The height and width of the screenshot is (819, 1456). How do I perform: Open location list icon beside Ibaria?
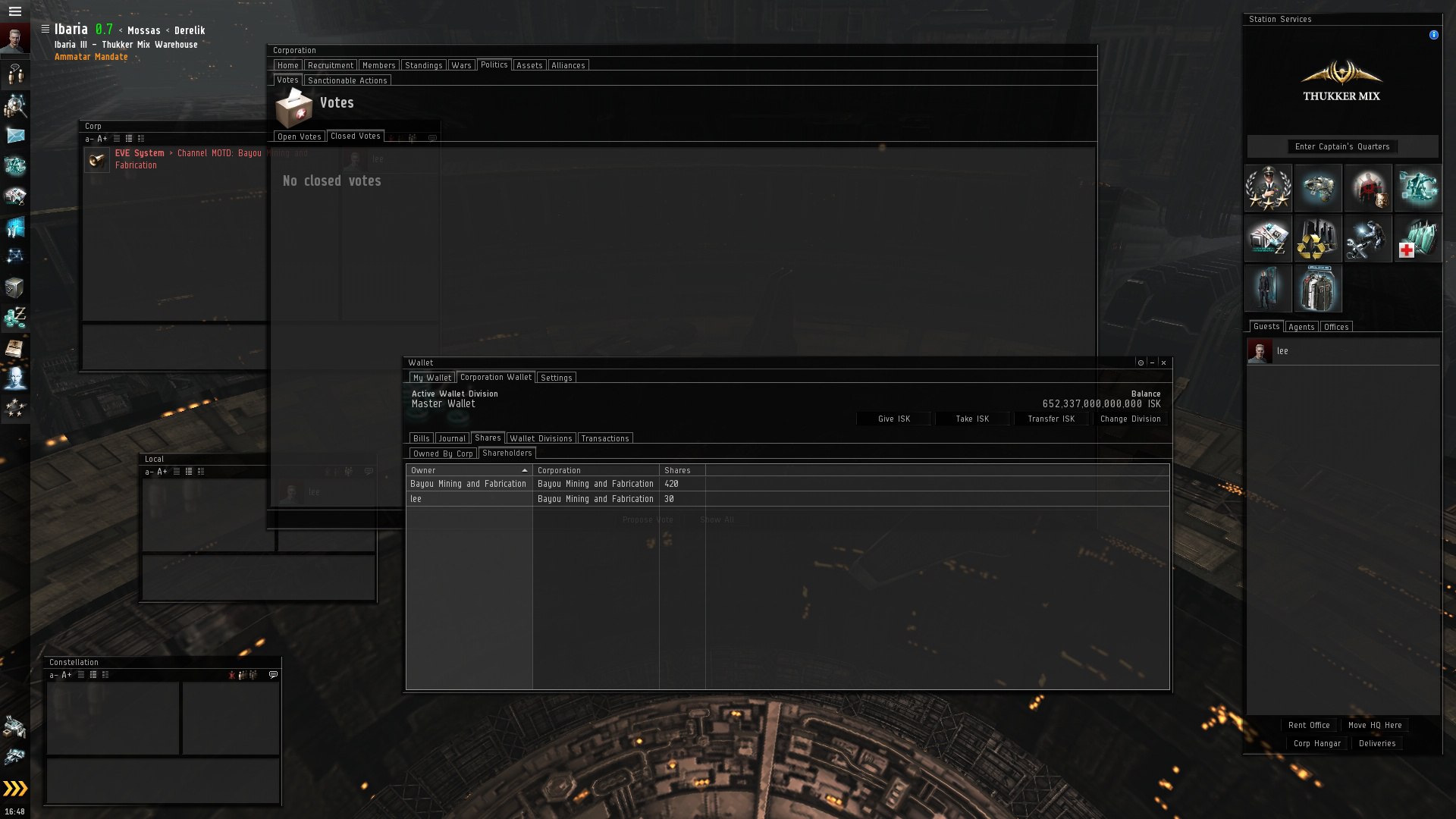coord(45,29)
